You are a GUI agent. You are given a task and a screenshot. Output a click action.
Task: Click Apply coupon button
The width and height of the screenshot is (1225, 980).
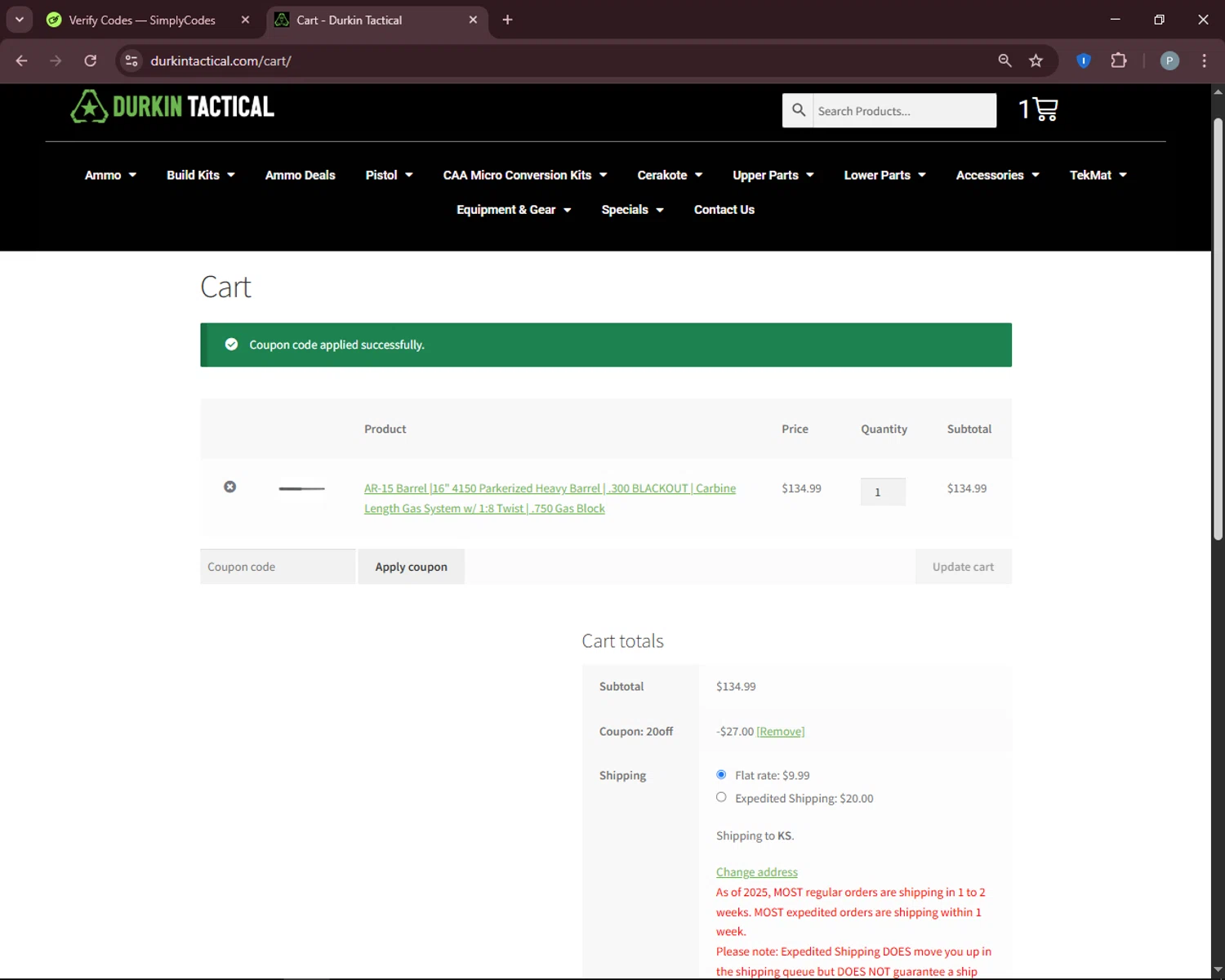pyautogui.click(x=412, y=567)
